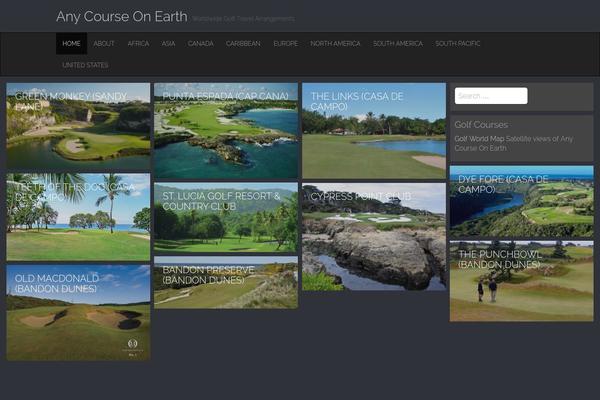Open the Home menu item

71,44
